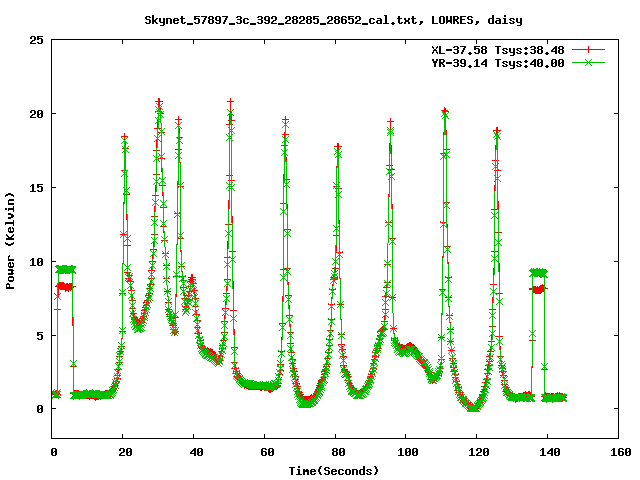The image size is (640, 480).
Task: Click the YR-39.14 Tsys:40.00 legend entry
Action: pos(498,63)
